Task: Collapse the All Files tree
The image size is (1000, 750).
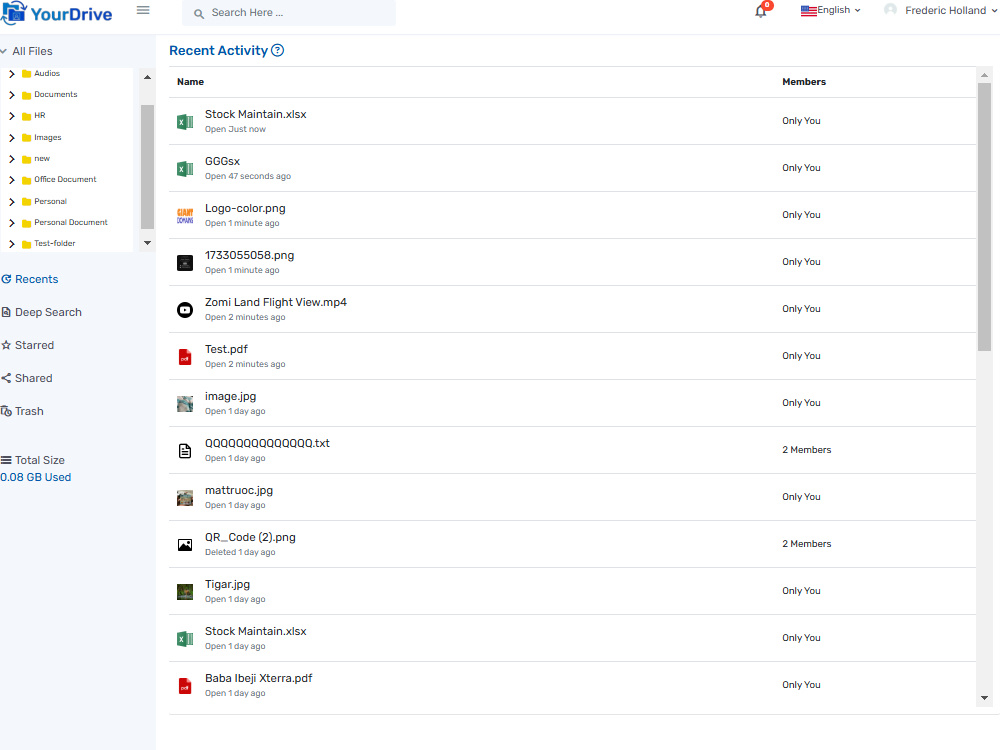Action: 4,51
